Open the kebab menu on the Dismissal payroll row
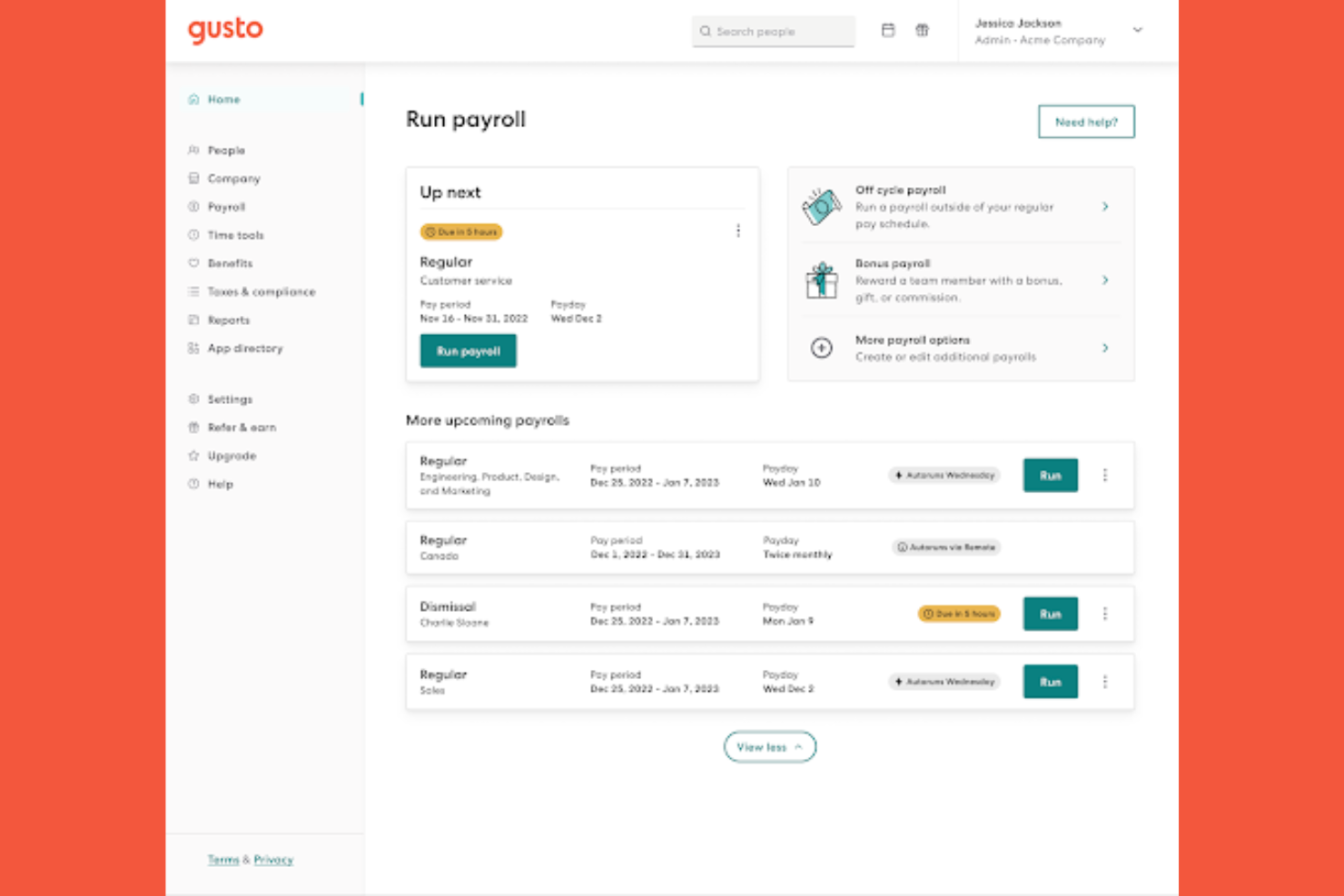1344x896 pixels. [1105, 613]
